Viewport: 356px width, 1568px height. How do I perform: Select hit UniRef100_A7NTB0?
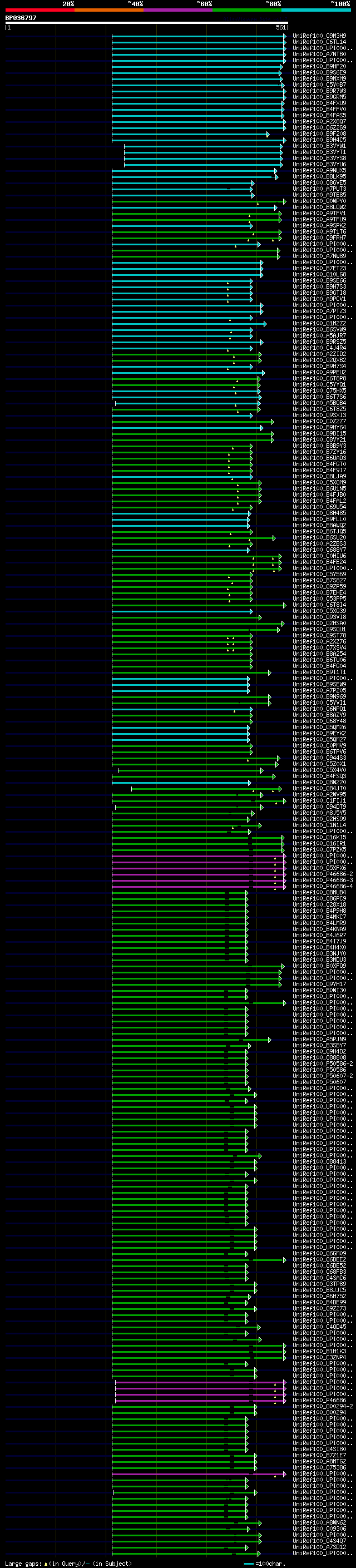click(319, 54)
